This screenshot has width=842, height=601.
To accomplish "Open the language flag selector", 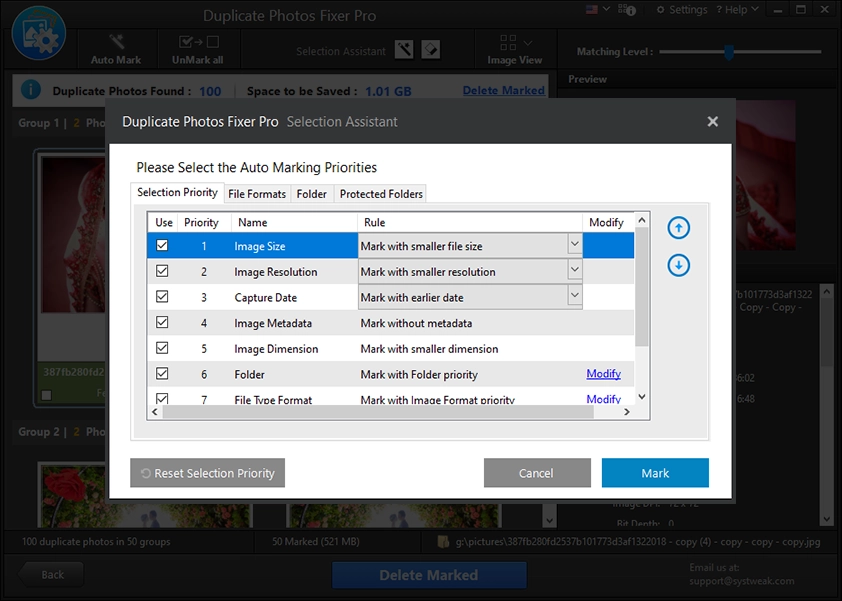I will click(x=597, y=10).
